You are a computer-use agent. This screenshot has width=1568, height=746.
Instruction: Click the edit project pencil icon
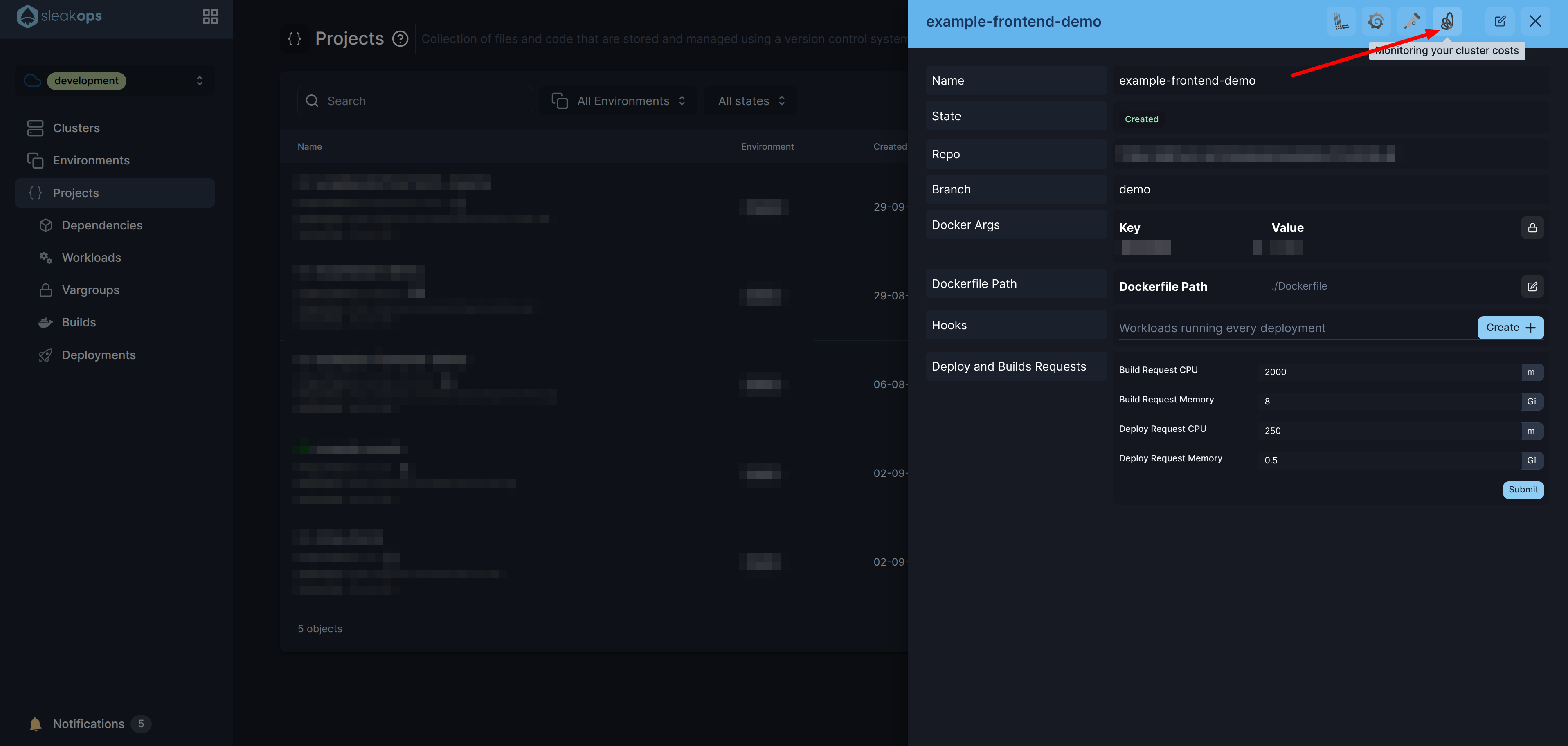coord(1500,21)
